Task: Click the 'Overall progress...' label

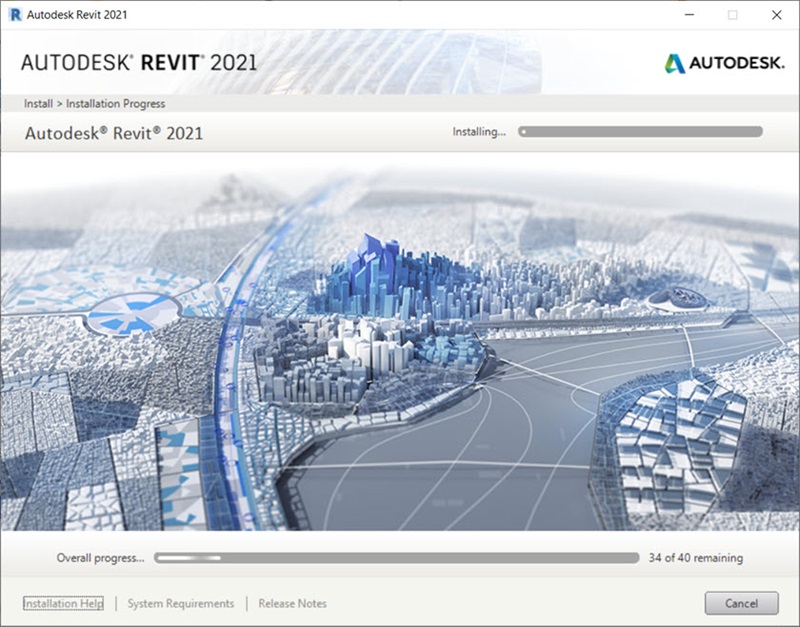Action: pos(100,558)
